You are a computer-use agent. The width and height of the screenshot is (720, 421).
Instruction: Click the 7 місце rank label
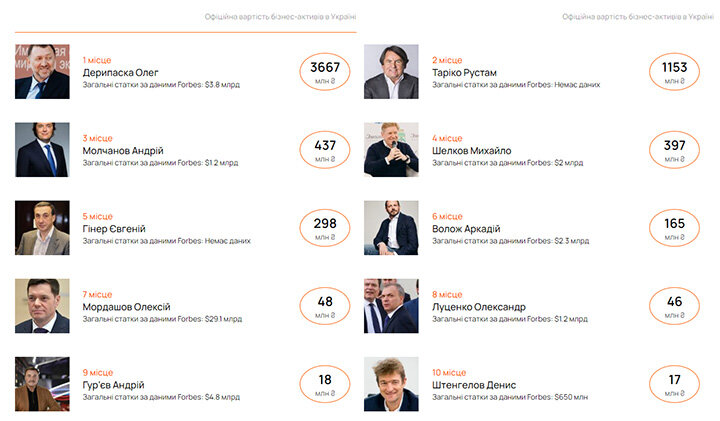click(97, 294)
